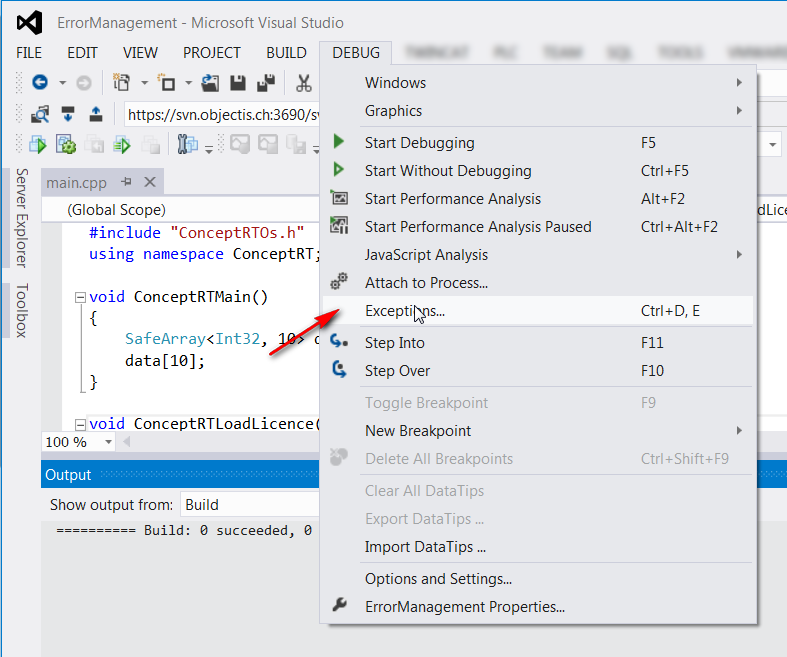This screenshot has height=657, width=787.
Task: Open the PROJECT menu
Action: point(212,53)
